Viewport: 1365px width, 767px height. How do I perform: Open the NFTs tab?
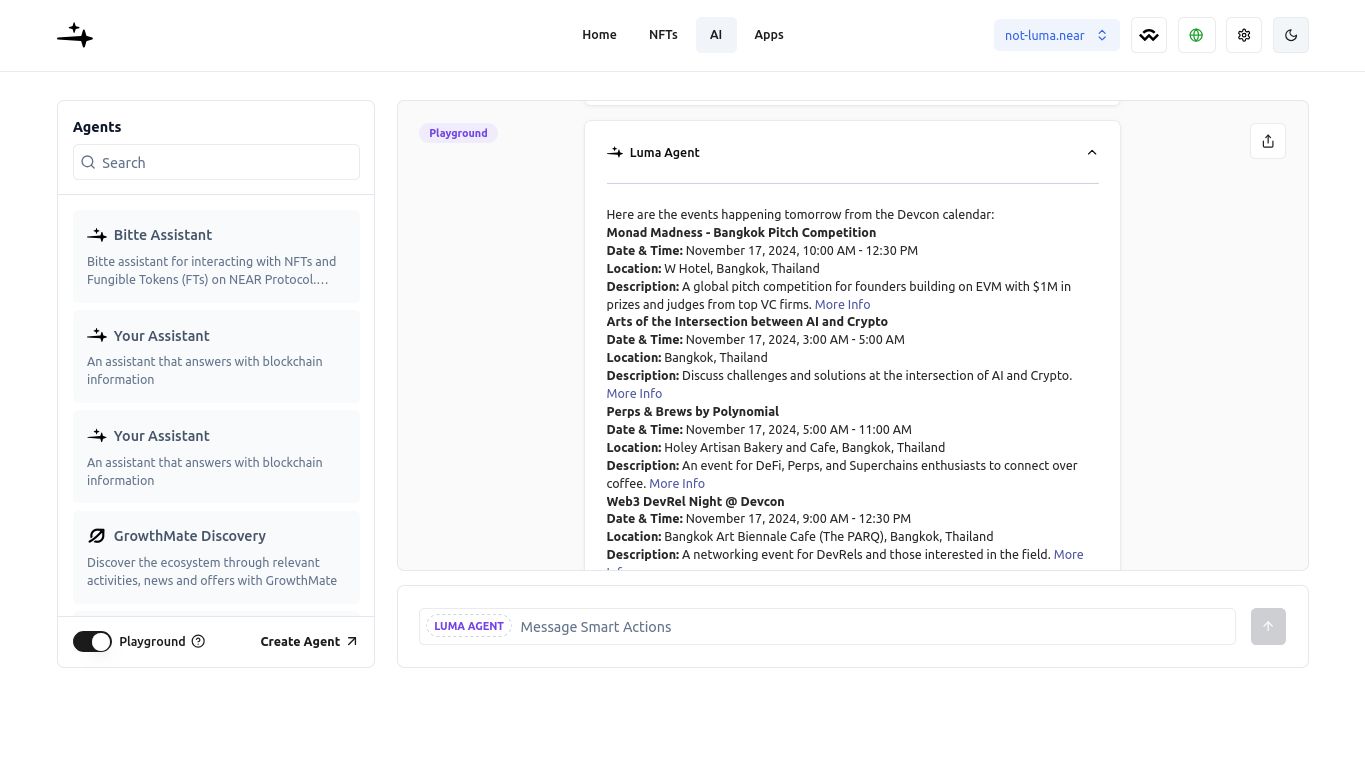click(663, 34)
